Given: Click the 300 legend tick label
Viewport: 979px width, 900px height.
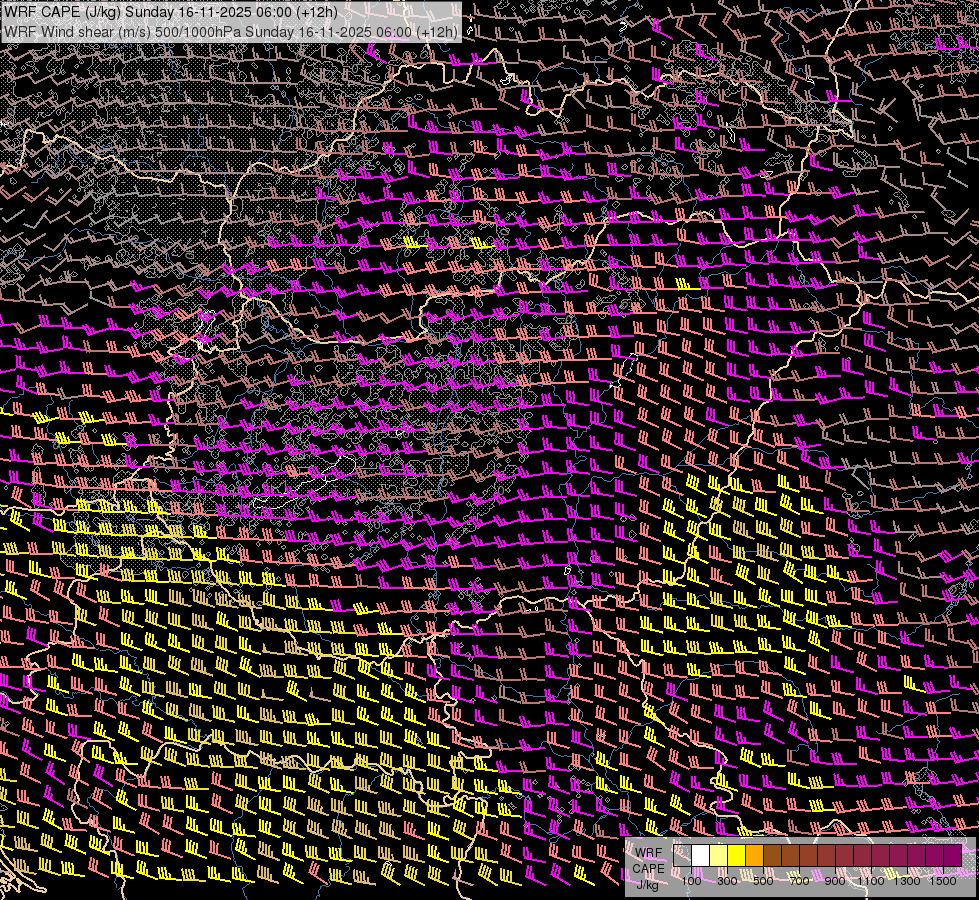Looking at the screenshot, I should (727, 880).
